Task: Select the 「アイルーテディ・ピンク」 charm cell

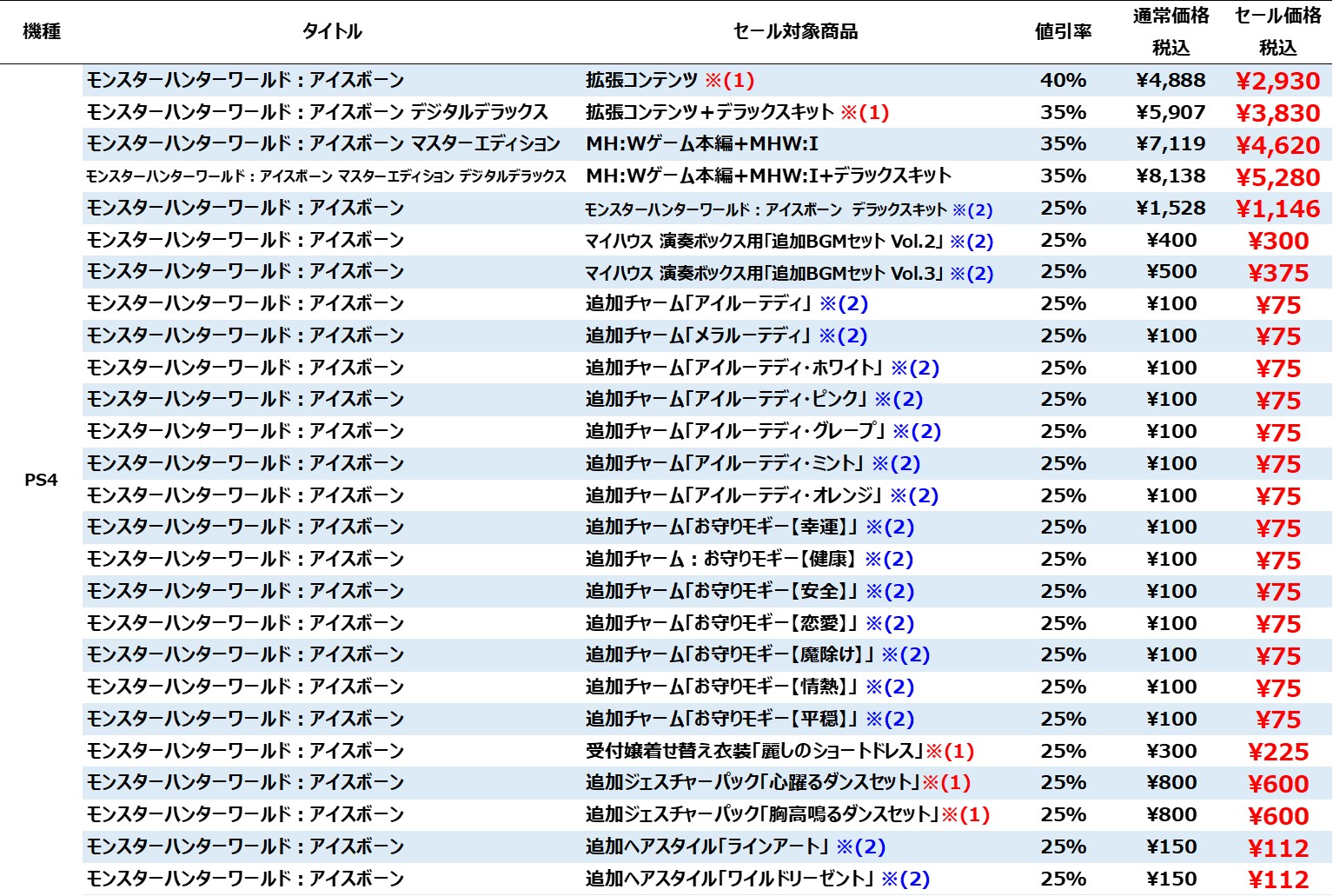Action: click(754, 399)
